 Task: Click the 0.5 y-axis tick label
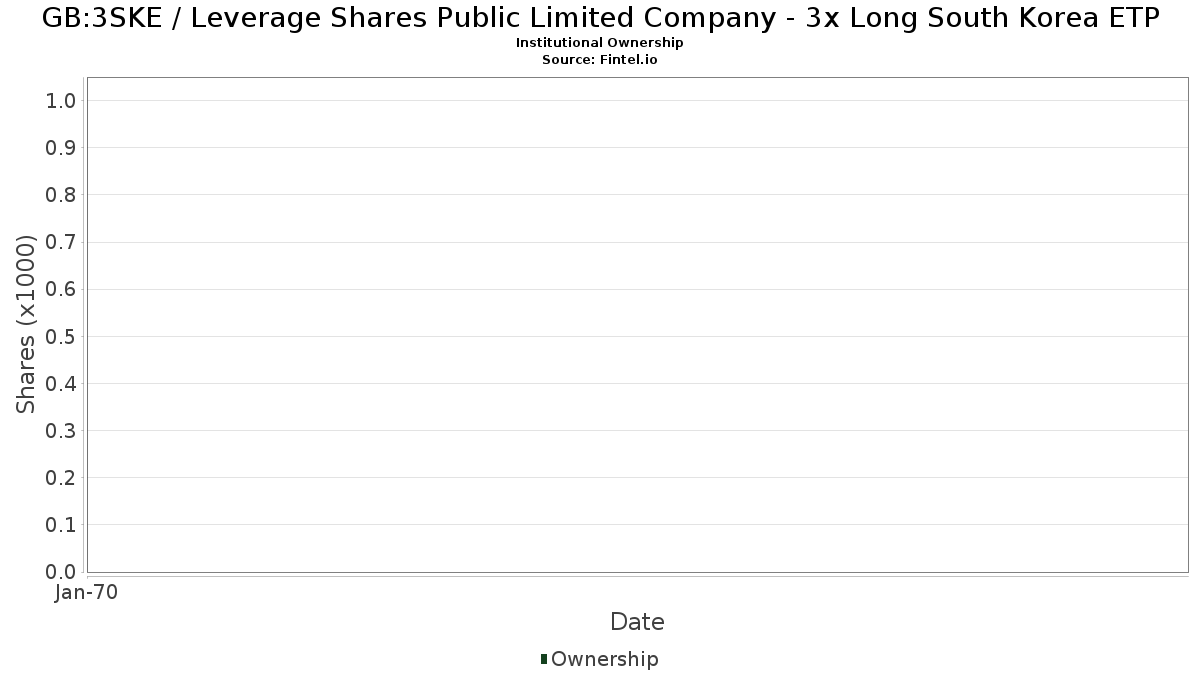click(x=61, y=336)
